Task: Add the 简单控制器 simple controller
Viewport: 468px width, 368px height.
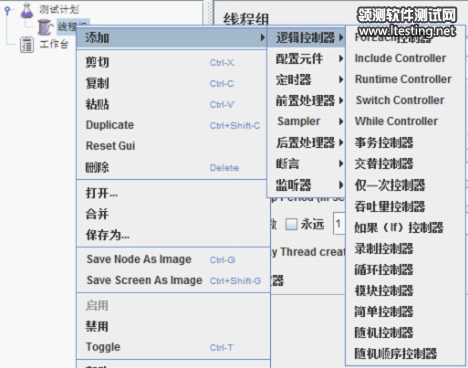Action: coord(405,312)
